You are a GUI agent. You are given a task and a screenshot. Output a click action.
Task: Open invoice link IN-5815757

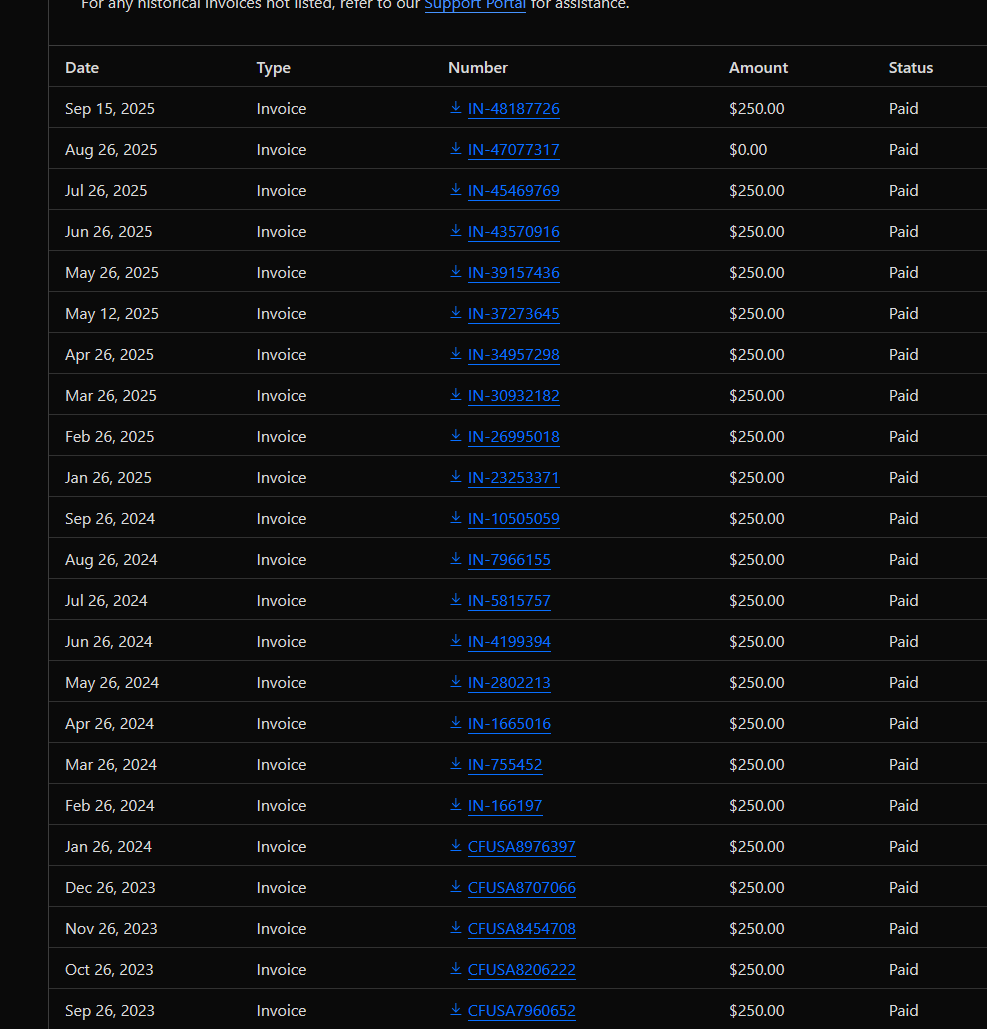click(x=509, y=601)
